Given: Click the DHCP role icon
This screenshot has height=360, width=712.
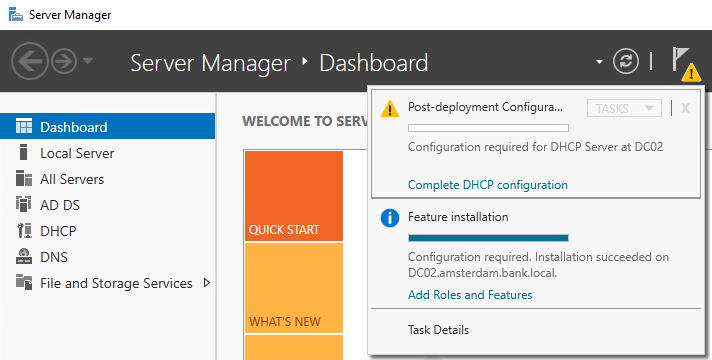Looking at the screenshot, I should point(24,231).
